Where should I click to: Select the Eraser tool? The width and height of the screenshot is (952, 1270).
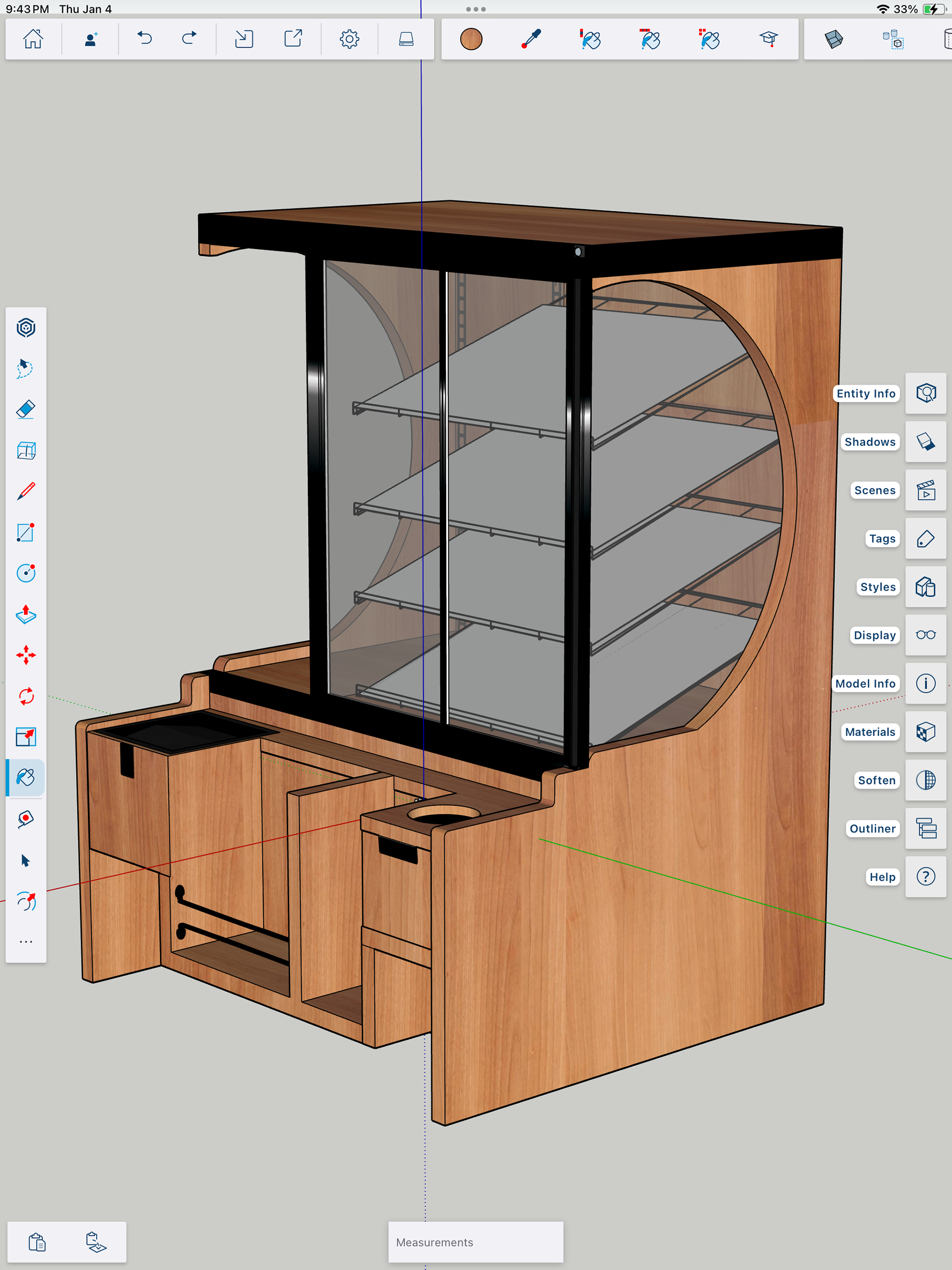[x=26, y=409]
